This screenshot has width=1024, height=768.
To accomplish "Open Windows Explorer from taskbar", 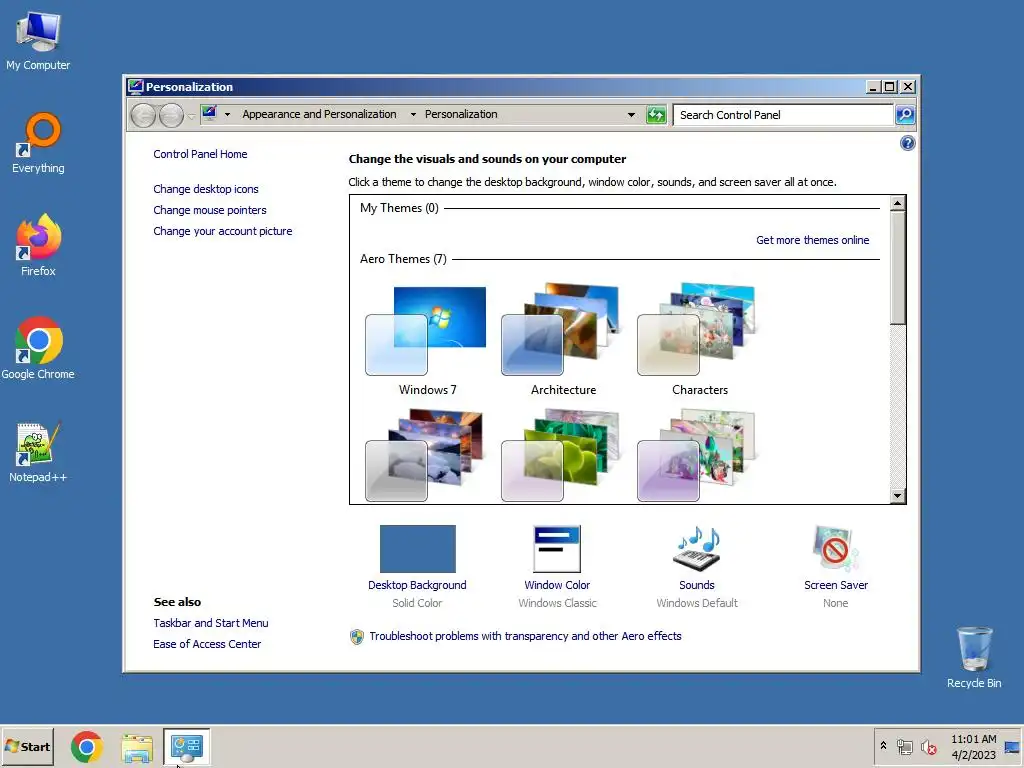I will coord(137,747).
